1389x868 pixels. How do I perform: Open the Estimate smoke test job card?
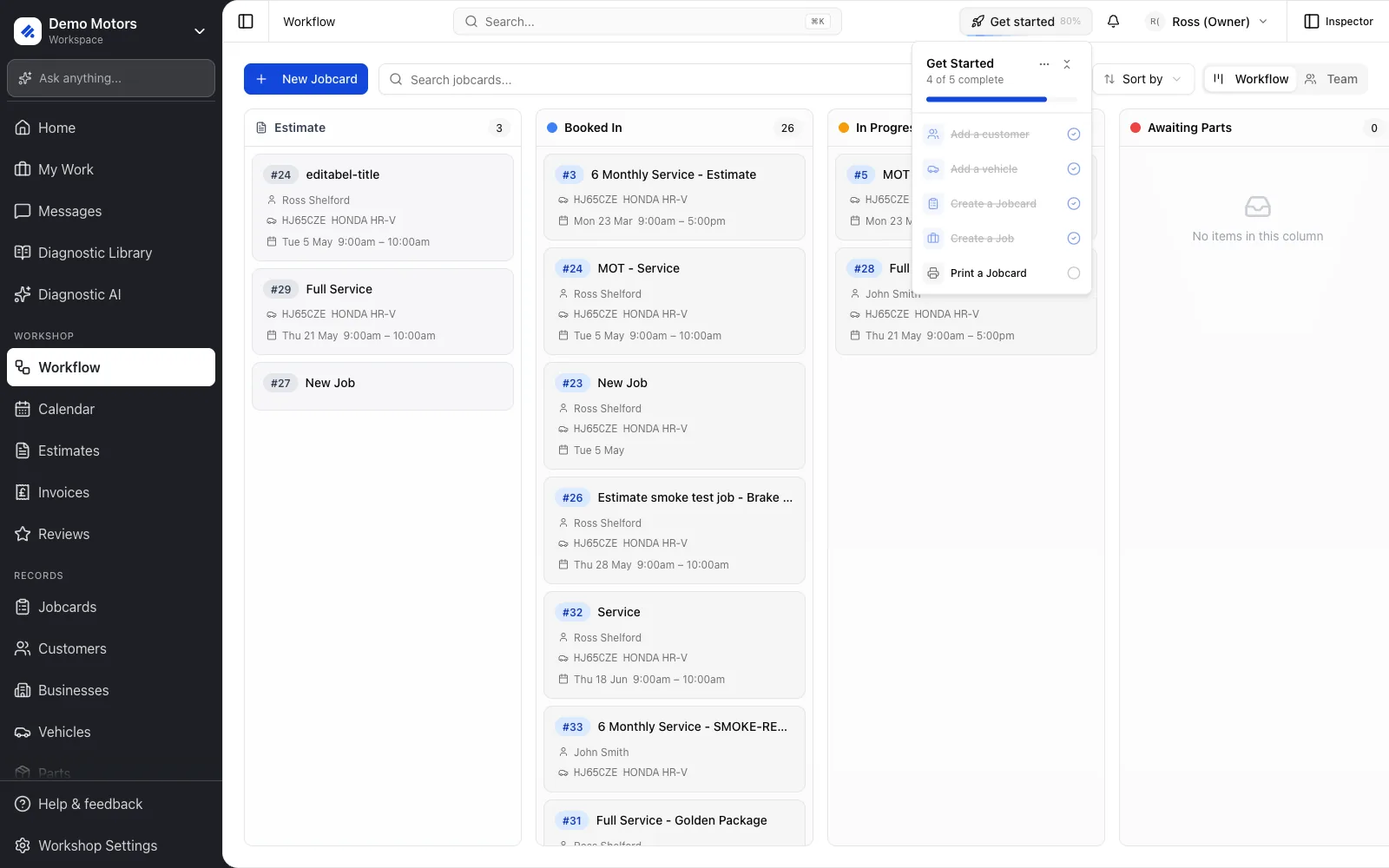tap(675, 530)
